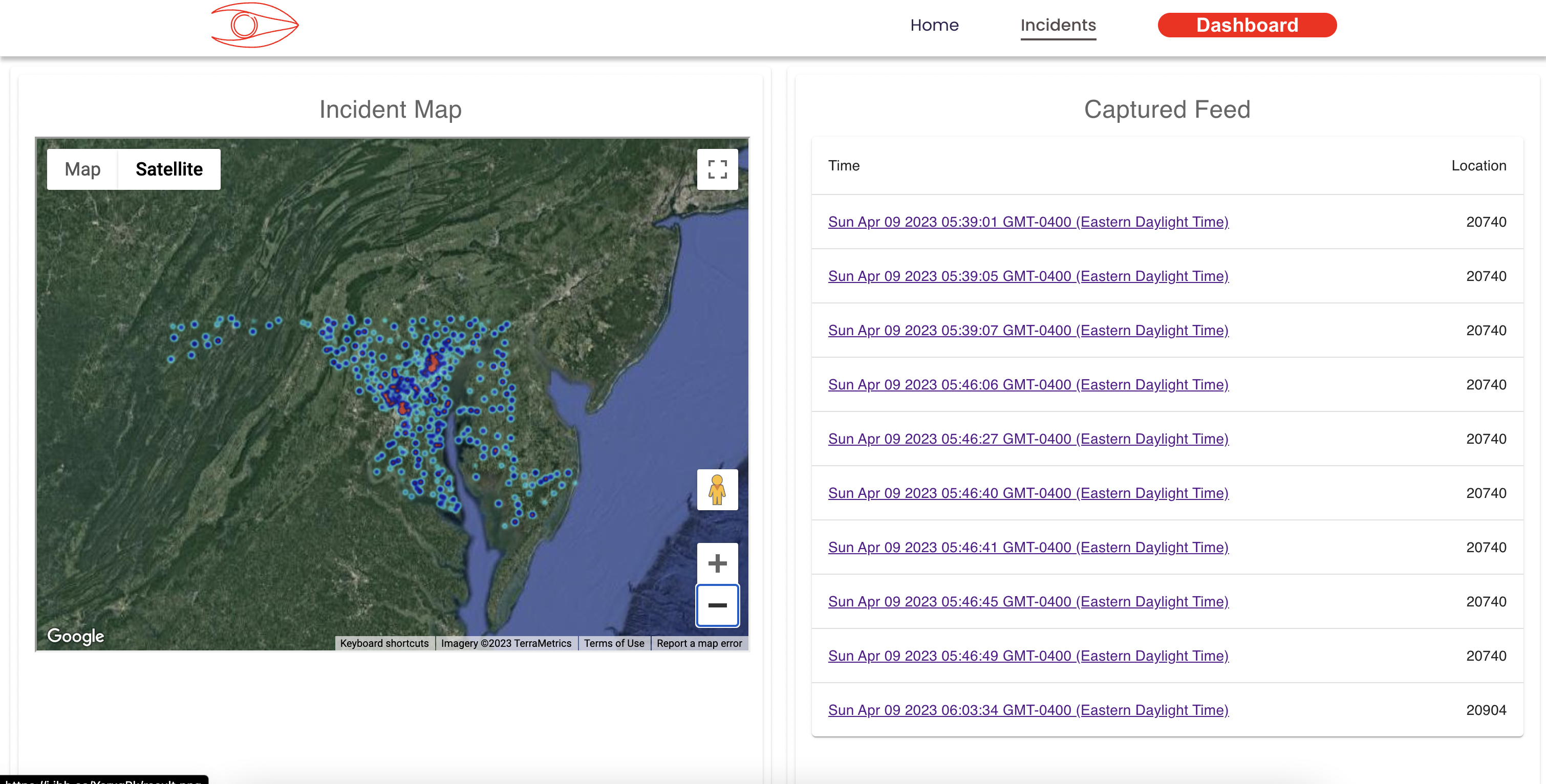Zoom out the map with minus
This screenshot has width=1546, height=784.
pyautogui.click(x=717, y=605)
